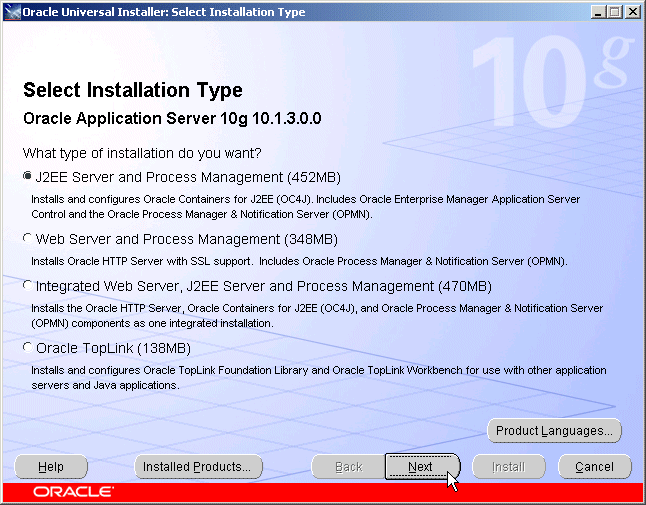The height and width of the screenshot is (505, 646).
Task: Close the installer window
Action: tap(632, 12)
